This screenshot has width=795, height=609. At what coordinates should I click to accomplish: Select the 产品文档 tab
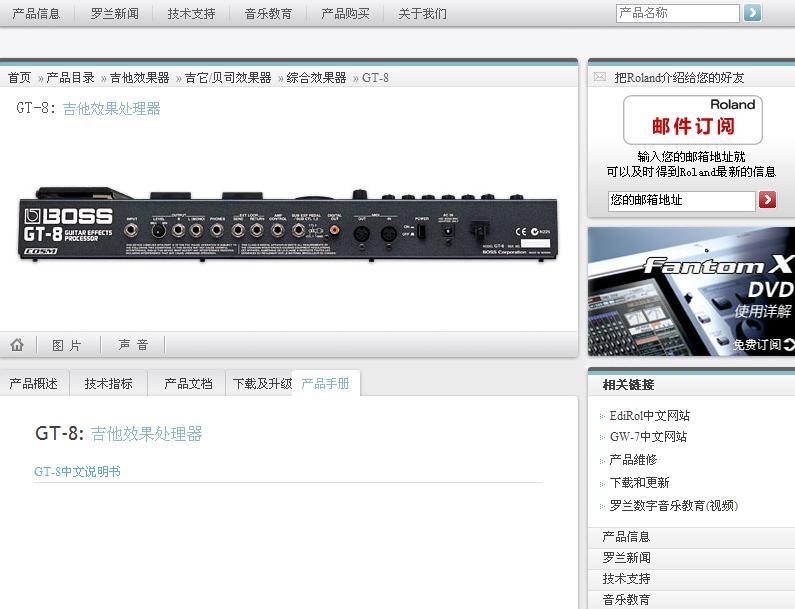tap(188, 383)
